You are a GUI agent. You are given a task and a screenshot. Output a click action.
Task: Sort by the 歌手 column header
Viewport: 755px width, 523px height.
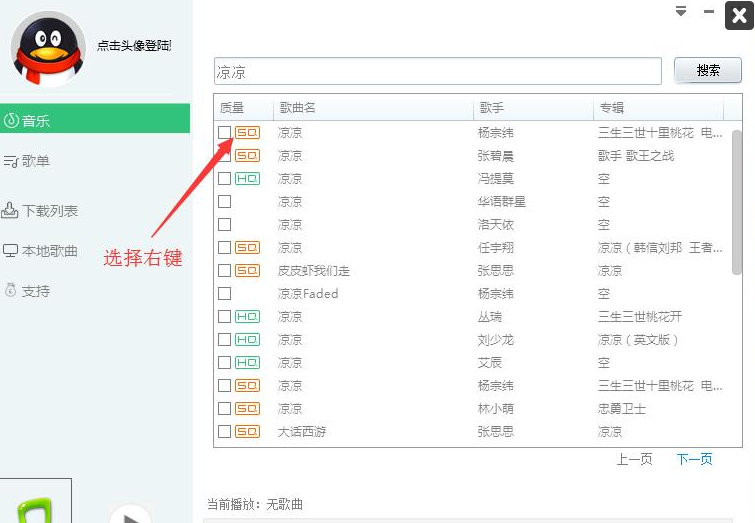click(x=533, y=107)
